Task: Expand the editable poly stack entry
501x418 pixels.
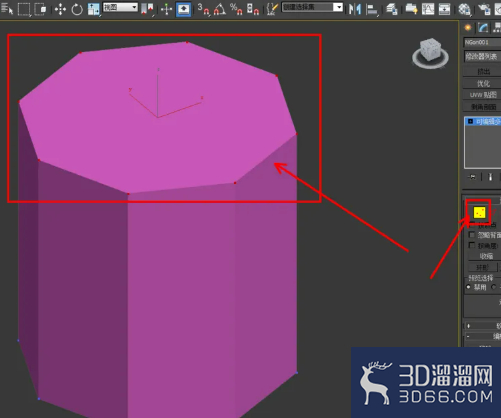Action: tap(470, 121)
